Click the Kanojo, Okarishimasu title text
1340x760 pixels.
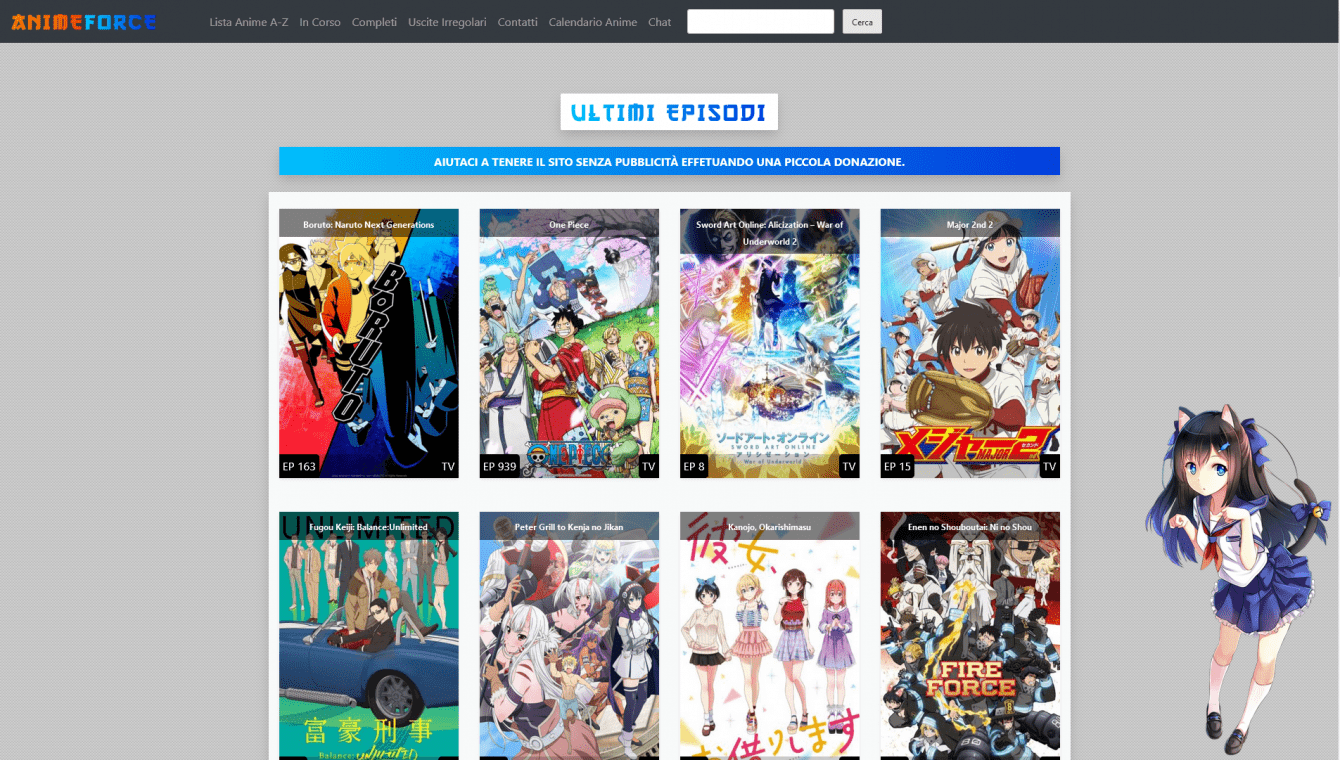(770, 527)
